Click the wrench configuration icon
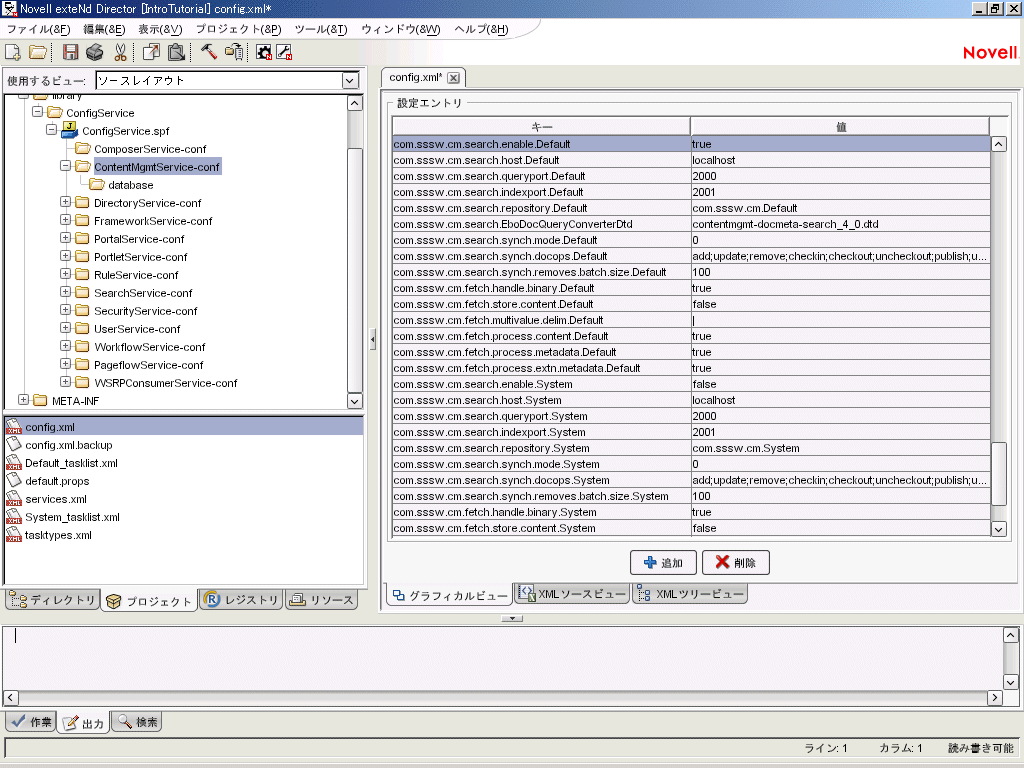The width and height of the screenshot is (1024, 768). pos(284,52)
